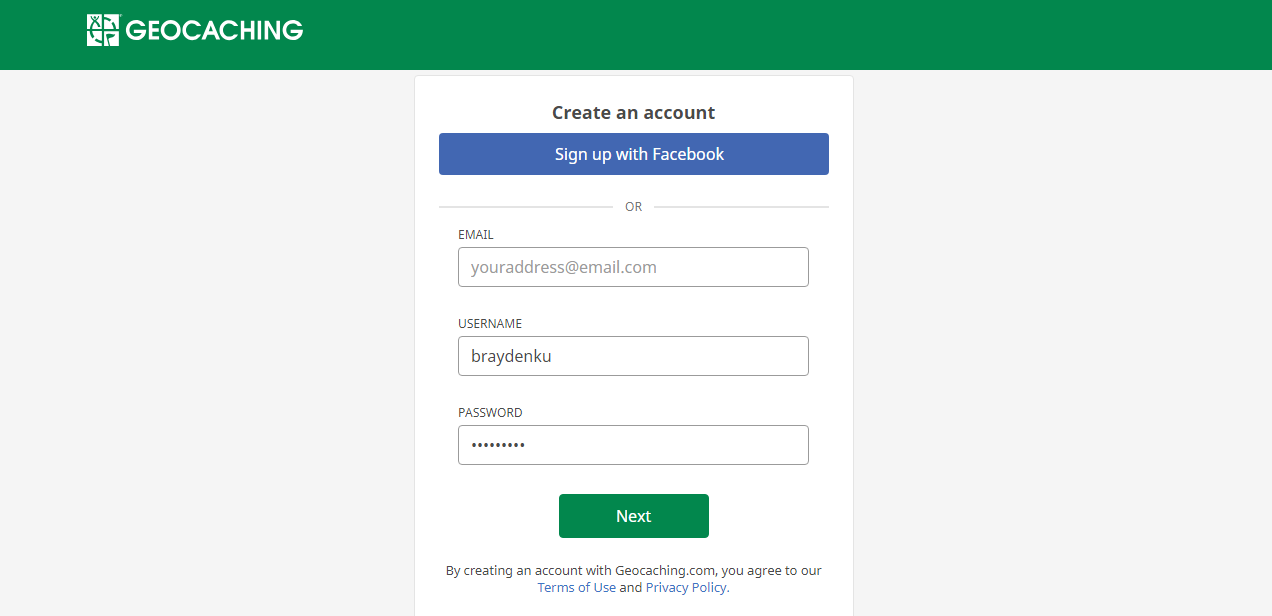
Task: Click the Geocaching logo icon
Action: pos(102,30)
